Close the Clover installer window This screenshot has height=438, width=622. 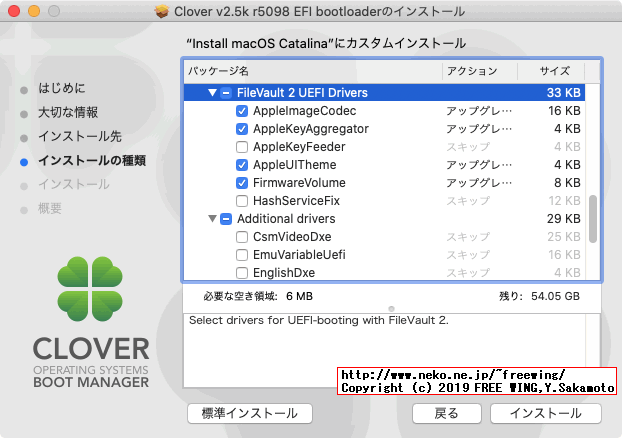pos(14,11)
